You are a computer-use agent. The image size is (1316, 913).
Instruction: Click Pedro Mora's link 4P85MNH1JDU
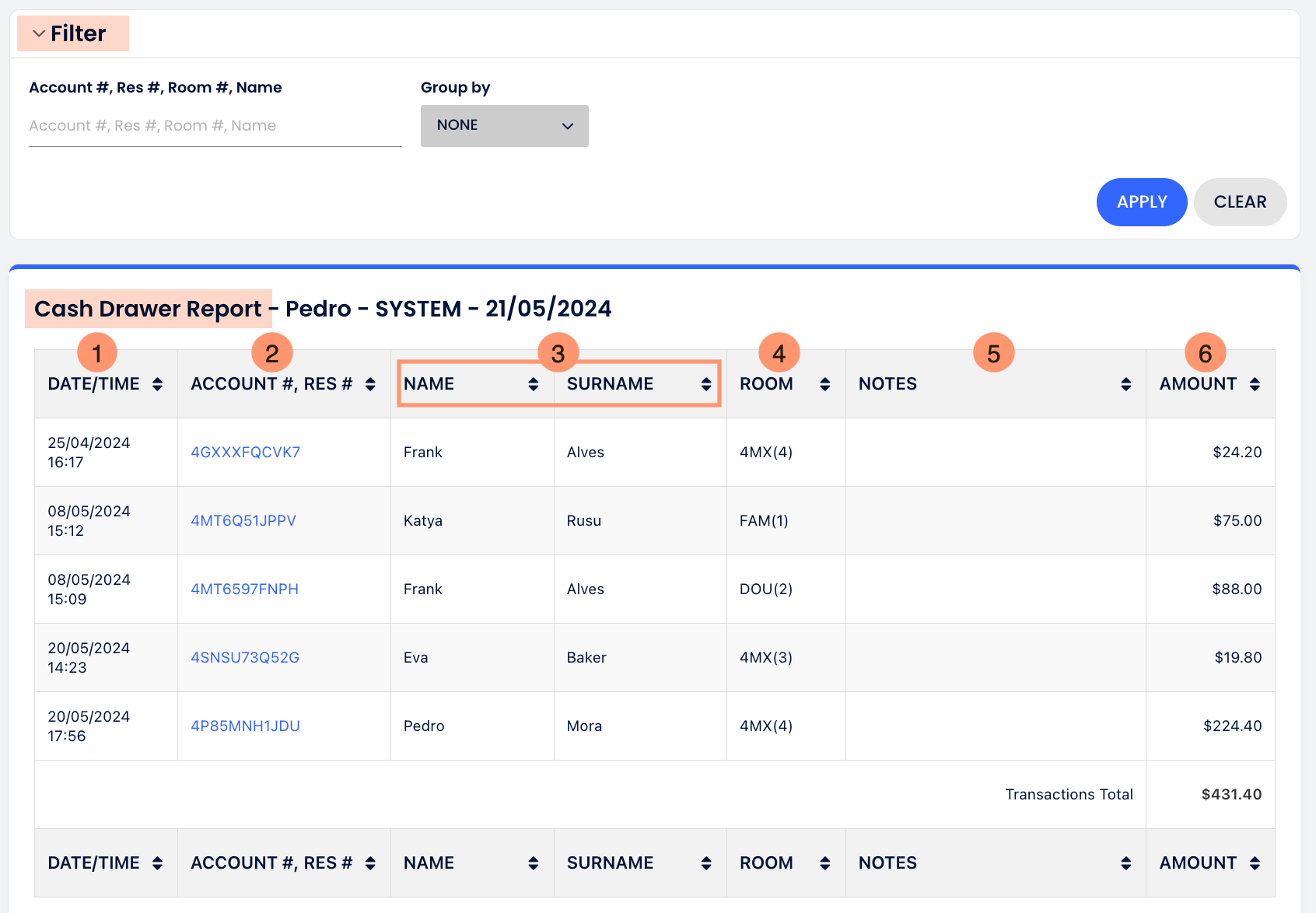246,726
